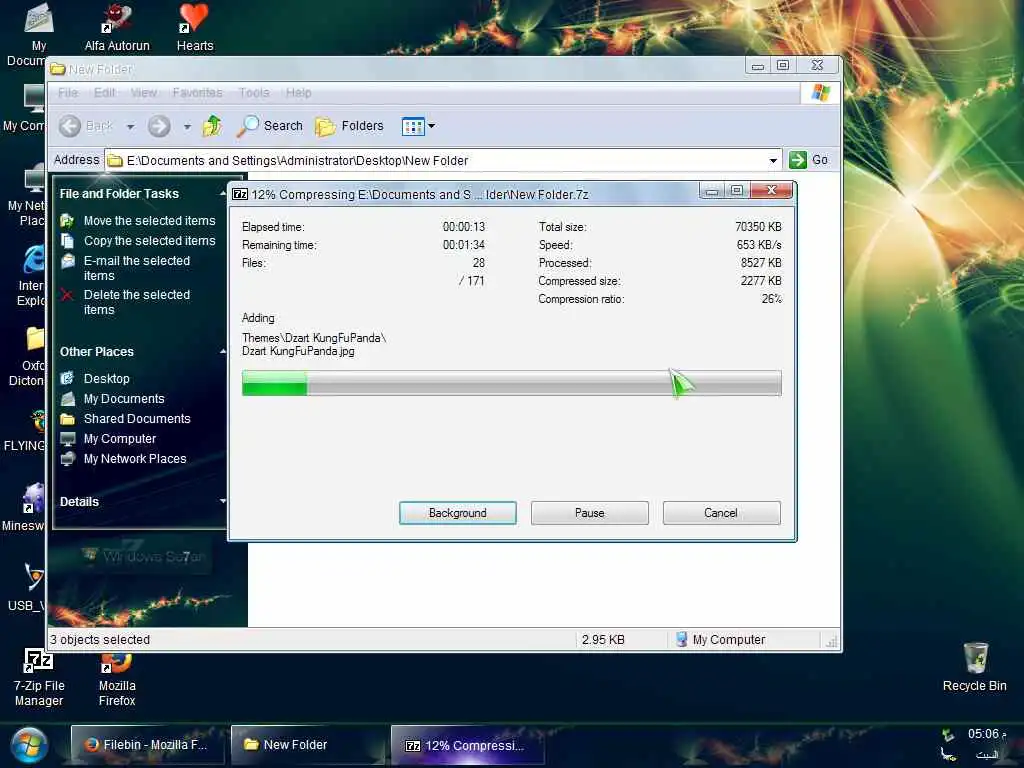The height and width of the screenshot is (768, 1024).
Task: Click the red Delete X icon
Action: coord(67,295)
